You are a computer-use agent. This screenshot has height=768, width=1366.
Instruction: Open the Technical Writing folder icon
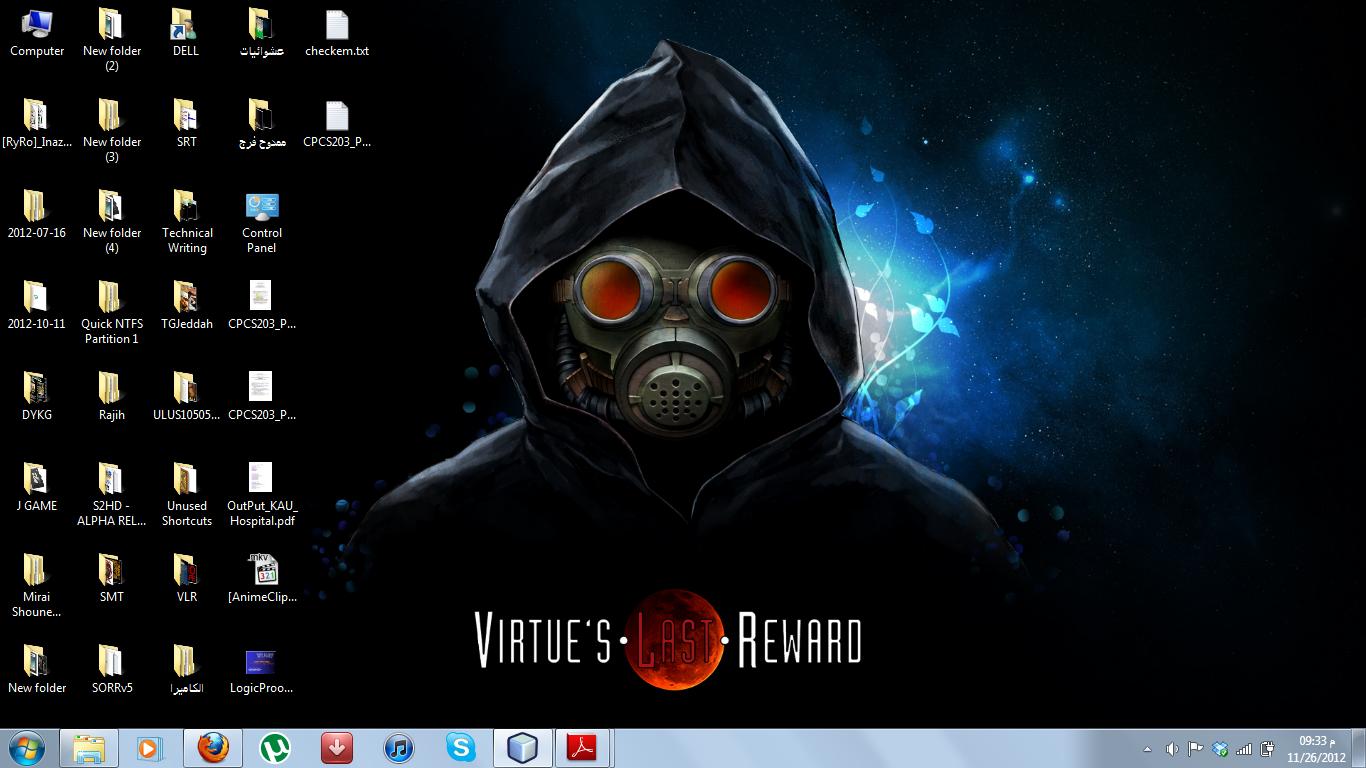point(187,222)
